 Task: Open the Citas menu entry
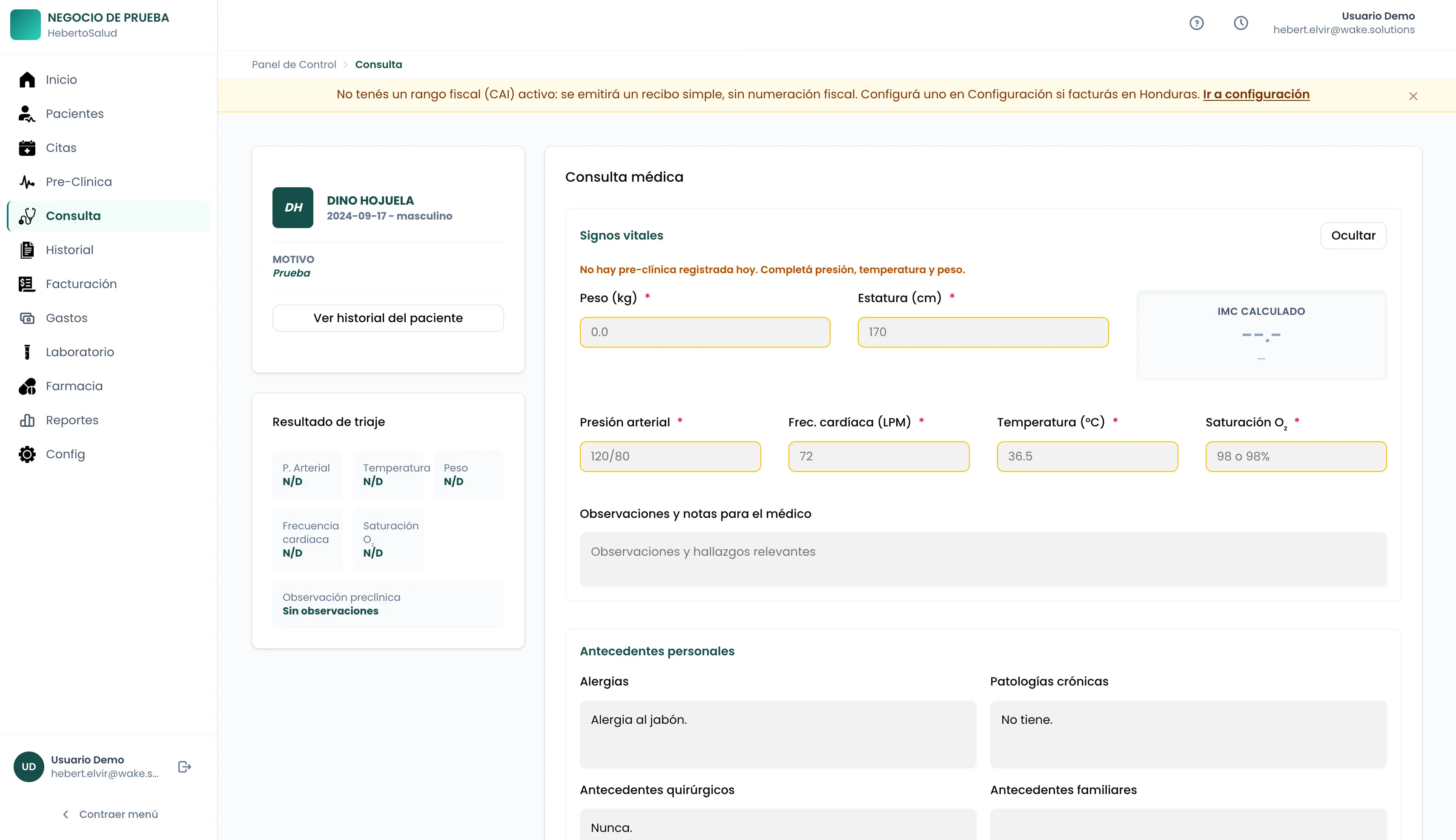coord(109,148)
